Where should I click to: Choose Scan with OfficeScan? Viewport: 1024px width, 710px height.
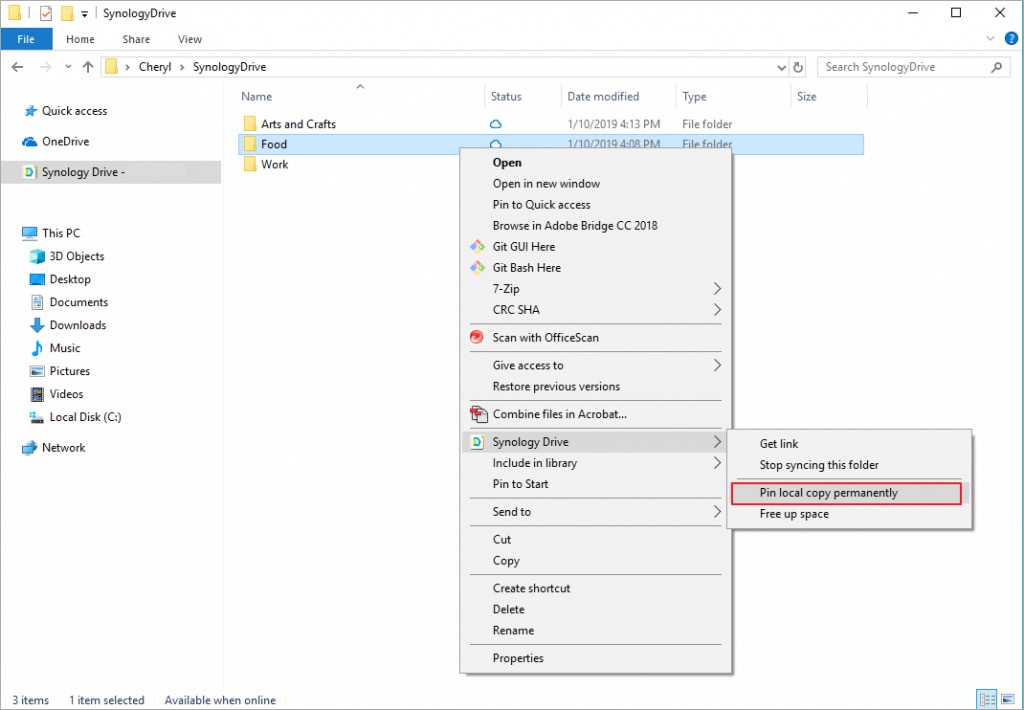click(x=545, y=338)
